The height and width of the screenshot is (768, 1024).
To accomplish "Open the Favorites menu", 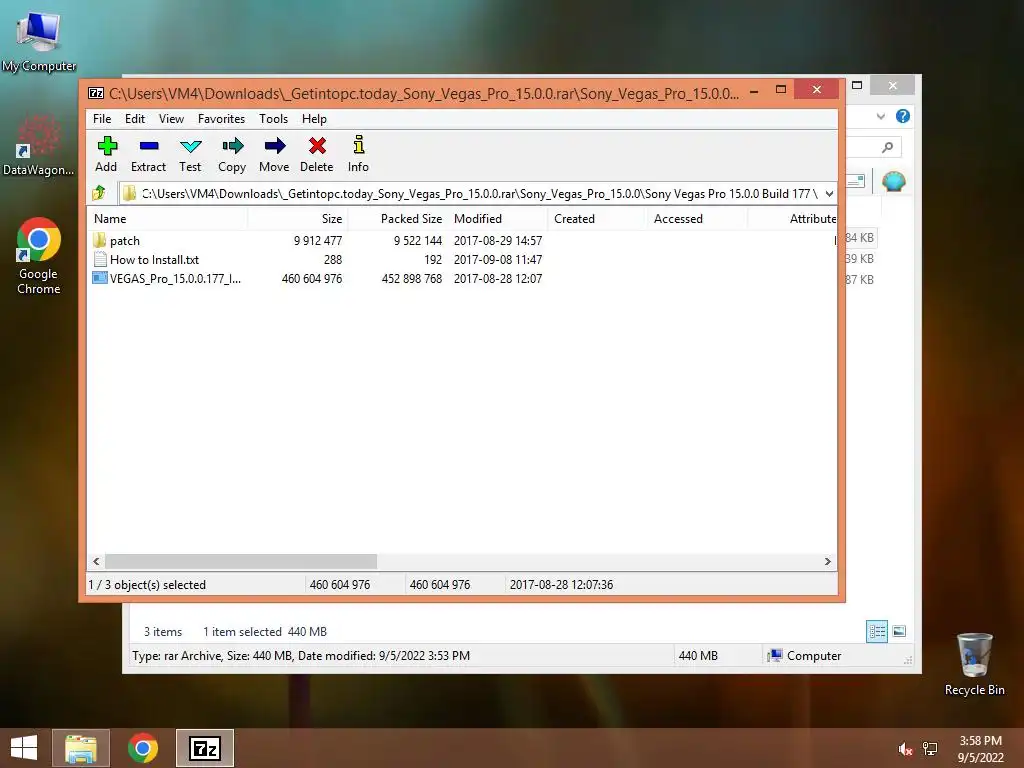I will [221, 119].
